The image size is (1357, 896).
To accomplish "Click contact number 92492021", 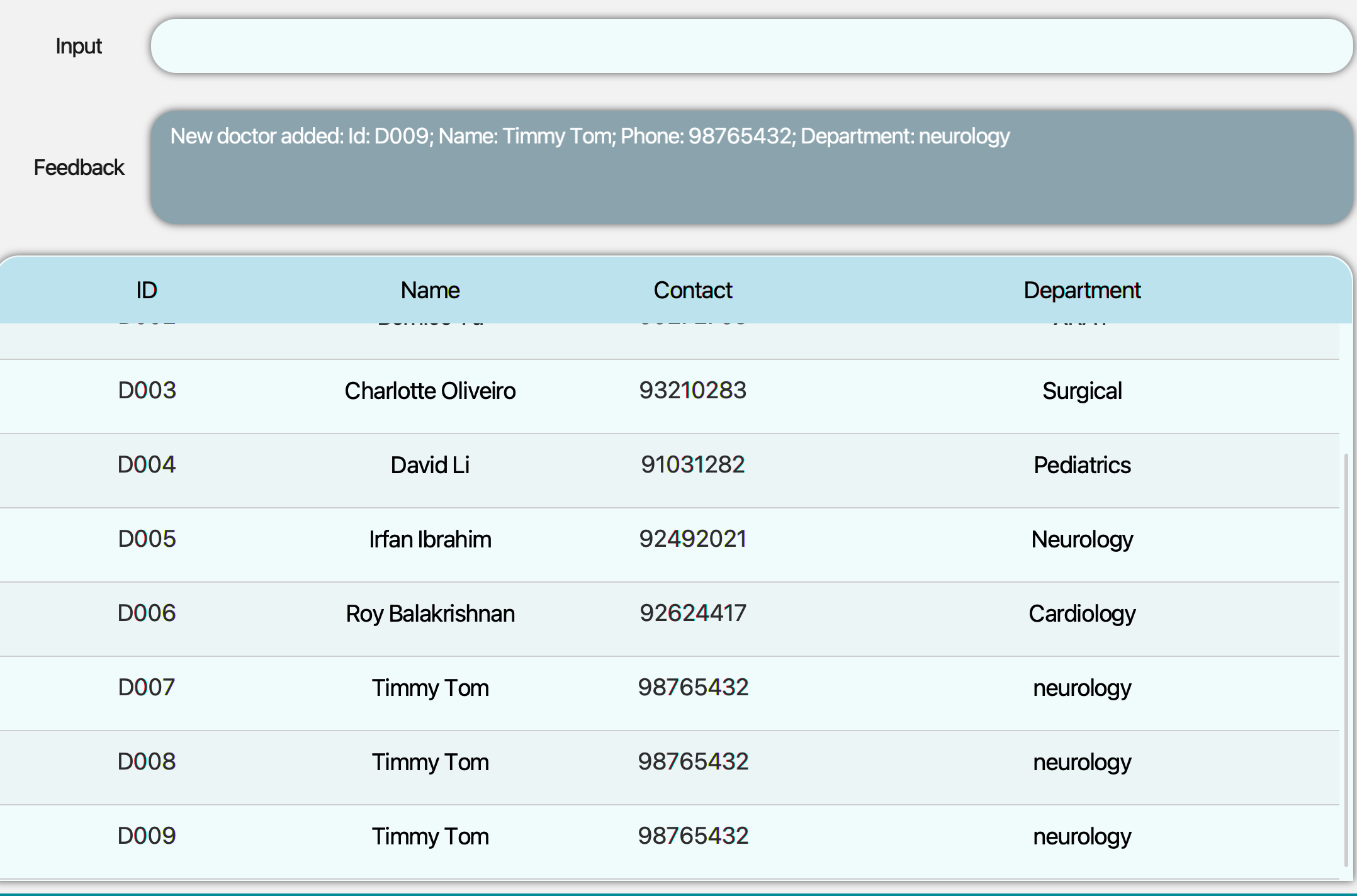I will click(x=692, y=539).
